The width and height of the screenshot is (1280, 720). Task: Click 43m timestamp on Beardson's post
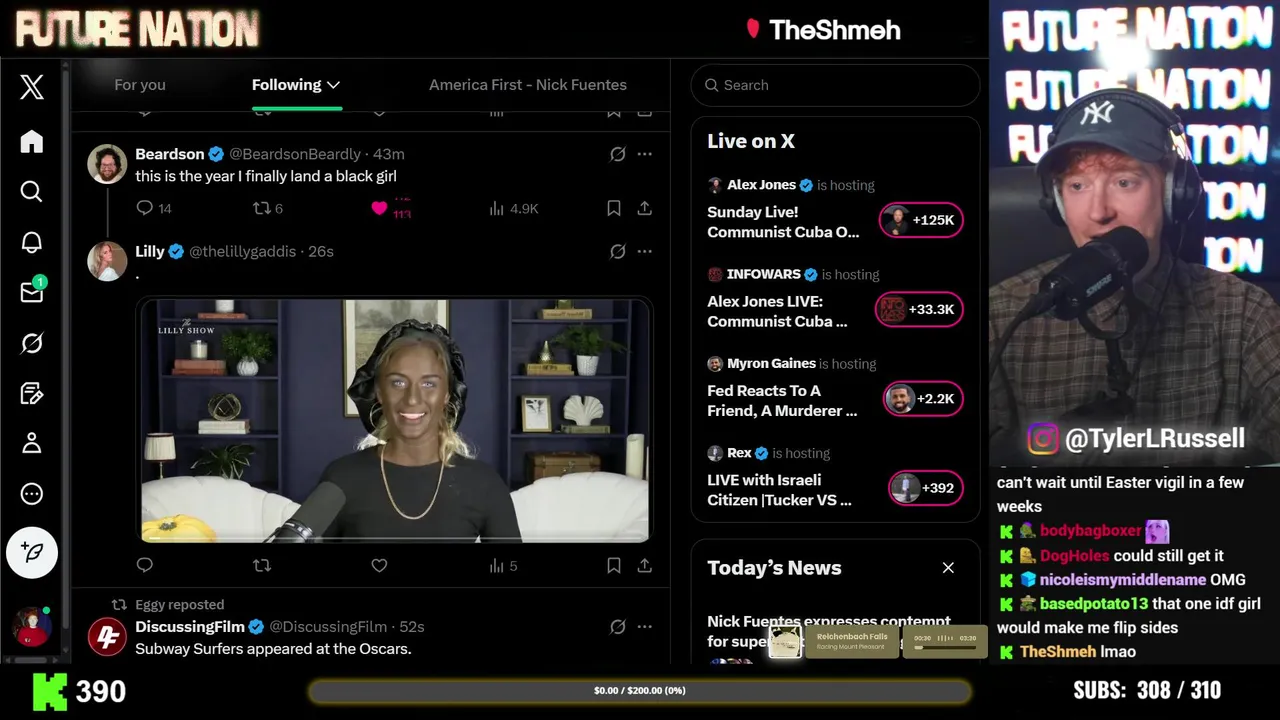coord(389,154)
